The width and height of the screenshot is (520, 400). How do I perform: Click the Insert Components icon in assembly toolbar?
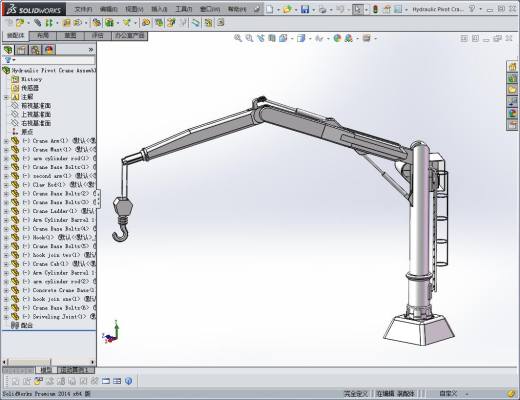(x=20, y=23)
